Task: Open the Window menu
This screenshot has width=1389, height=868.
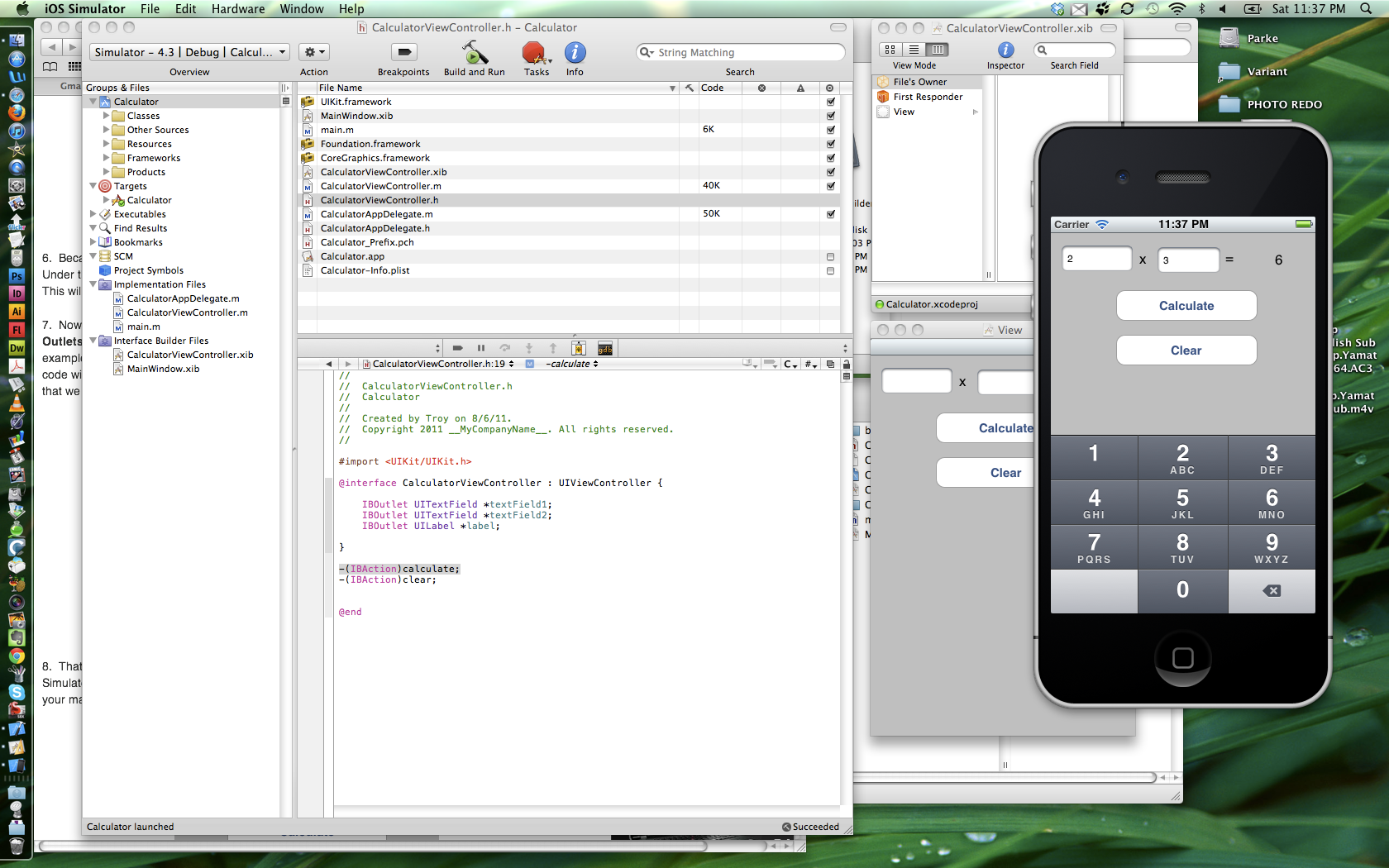Action: click(302, 8)
